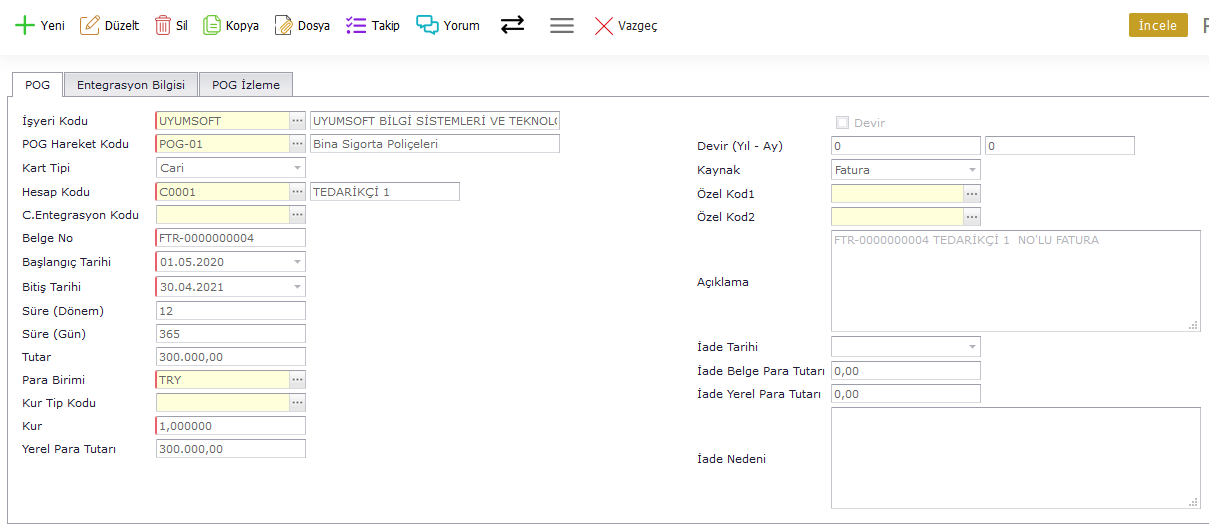Open the hamburger menu icon
The width and height of the screenshot is (1209, 524).
pyautogui.click(x=562, y=26)
